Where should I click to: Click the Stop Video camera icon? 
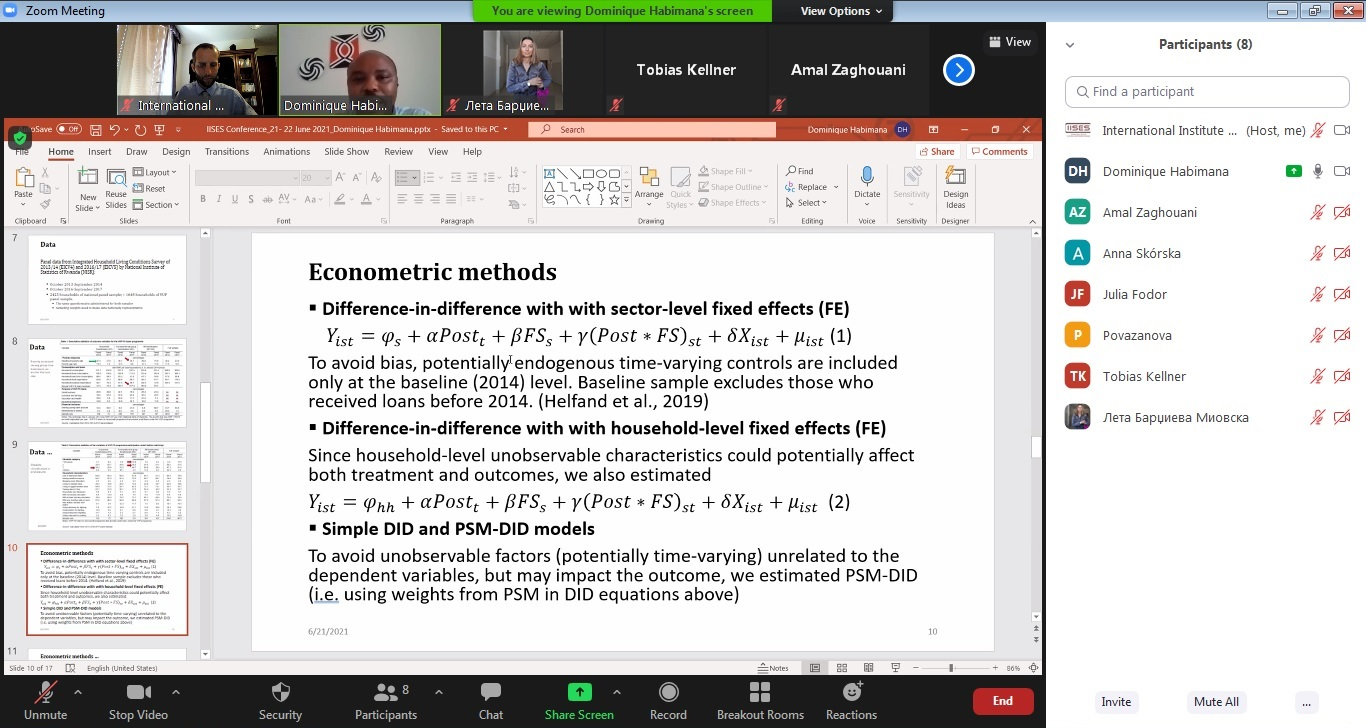[138, 693]
